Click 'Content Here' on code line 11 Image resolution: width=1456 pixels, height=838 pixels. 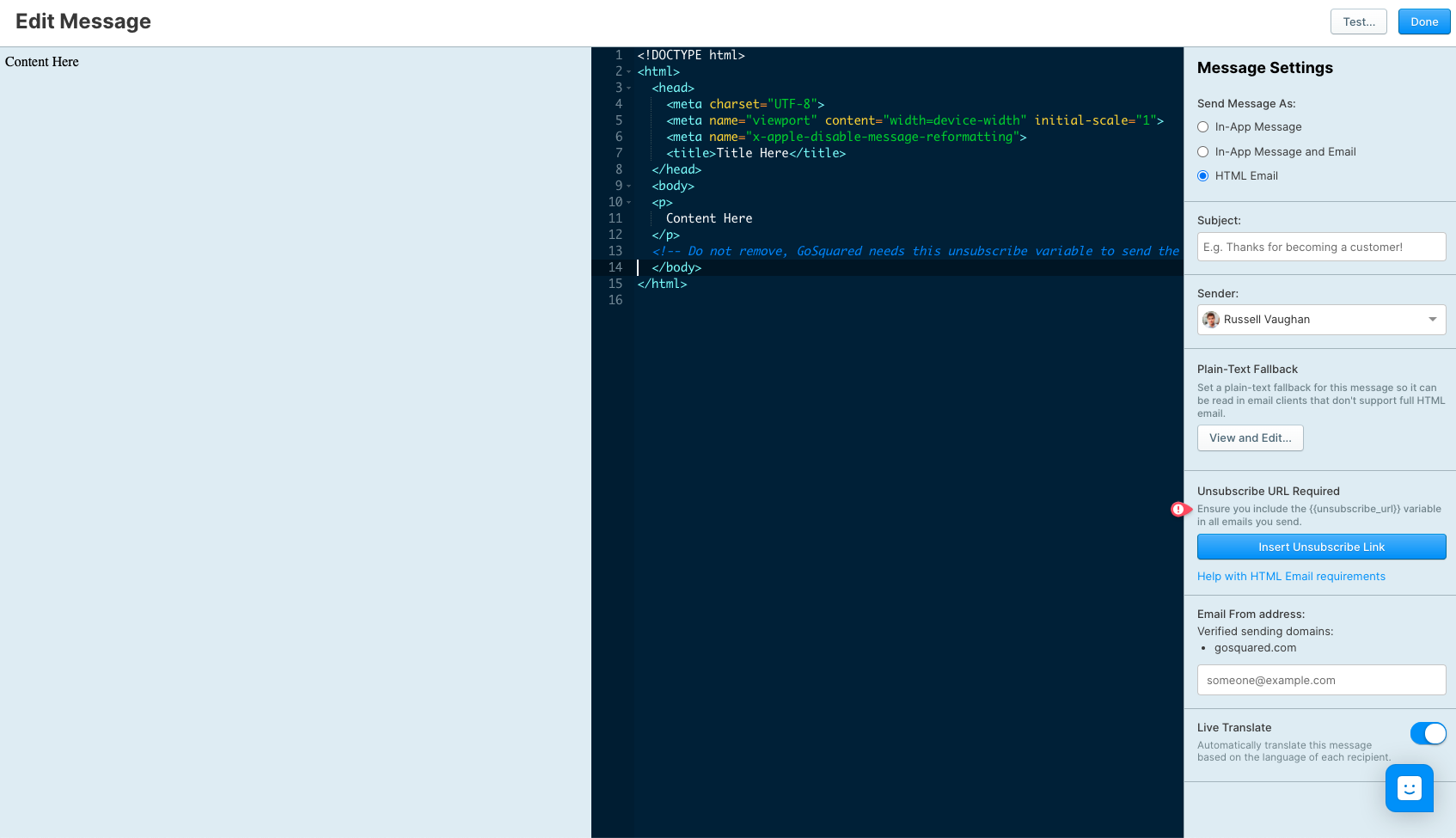tap(709, 218)
